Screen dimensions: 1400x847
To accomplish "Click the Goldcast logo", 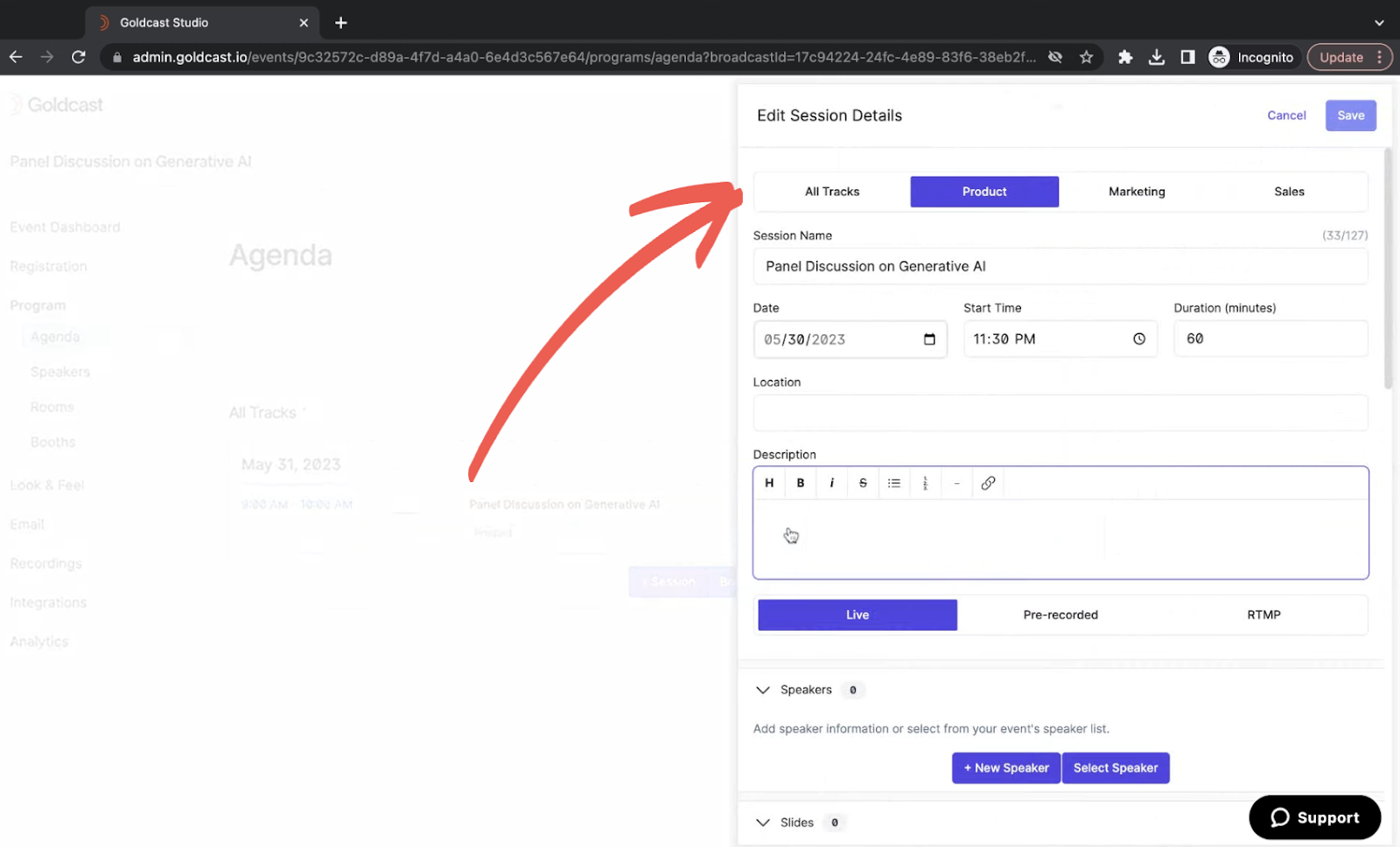I will pyautogui.click(x=57, y=105).
